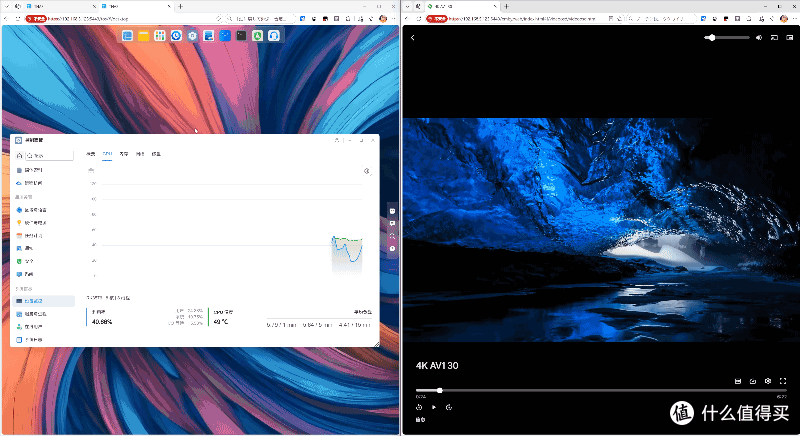Open the player settings gear
Viewport: 800px width, 436px height.
coord(768,381)
